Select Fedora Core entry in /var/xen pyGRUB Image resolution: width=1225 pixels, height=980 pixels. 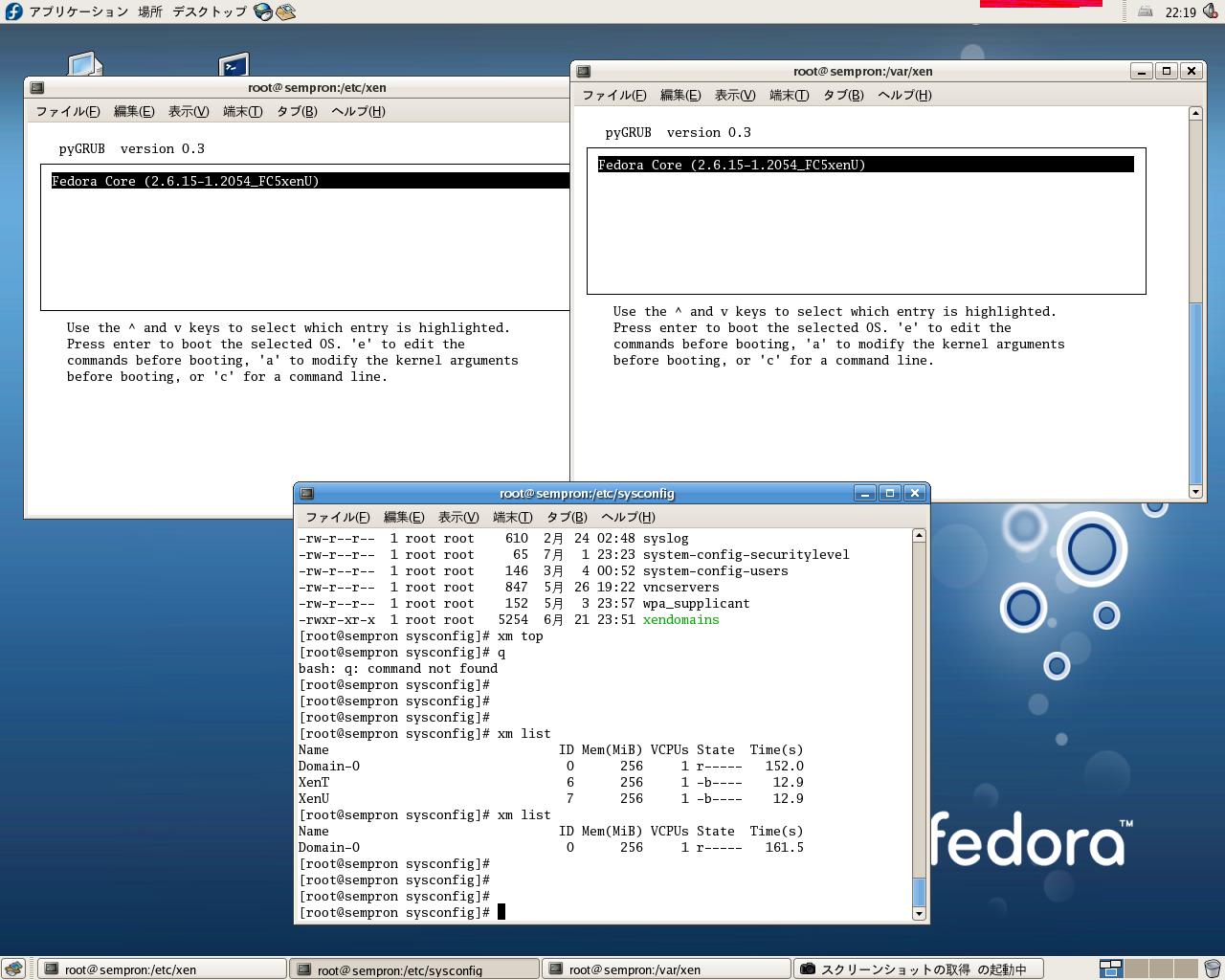click(865, 165)
